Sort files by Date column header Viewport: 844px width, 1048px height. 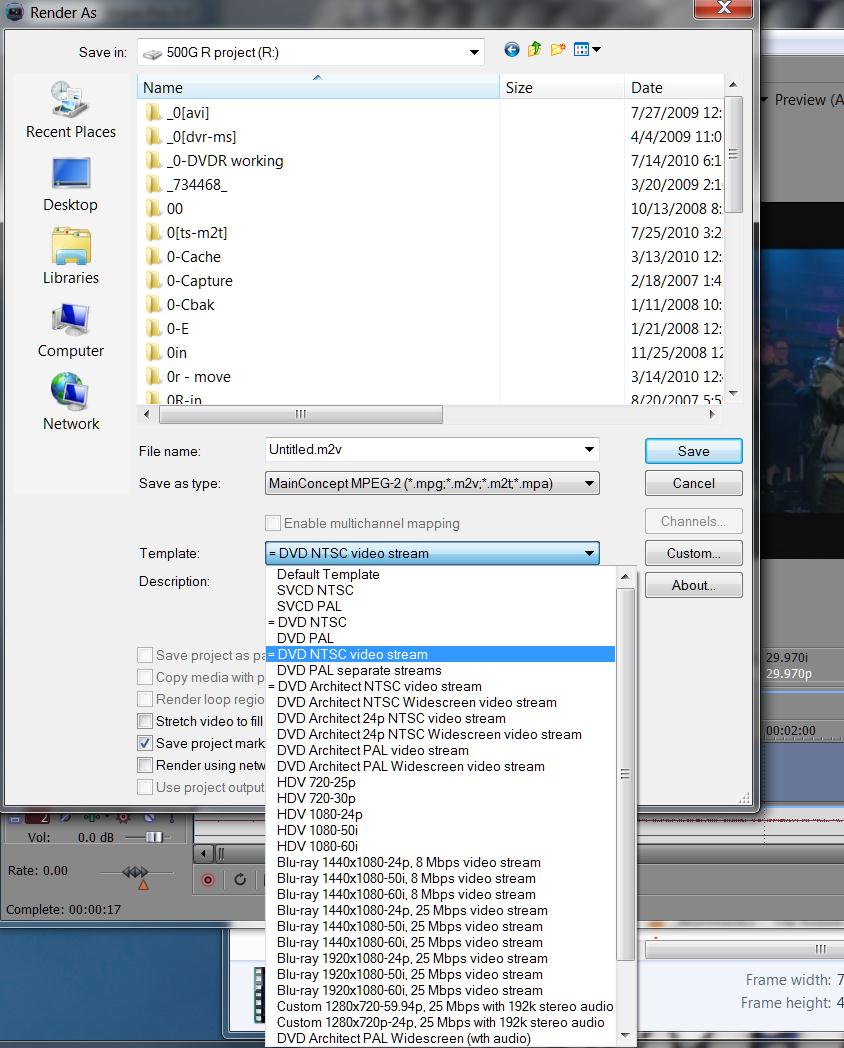pos(674,88)
